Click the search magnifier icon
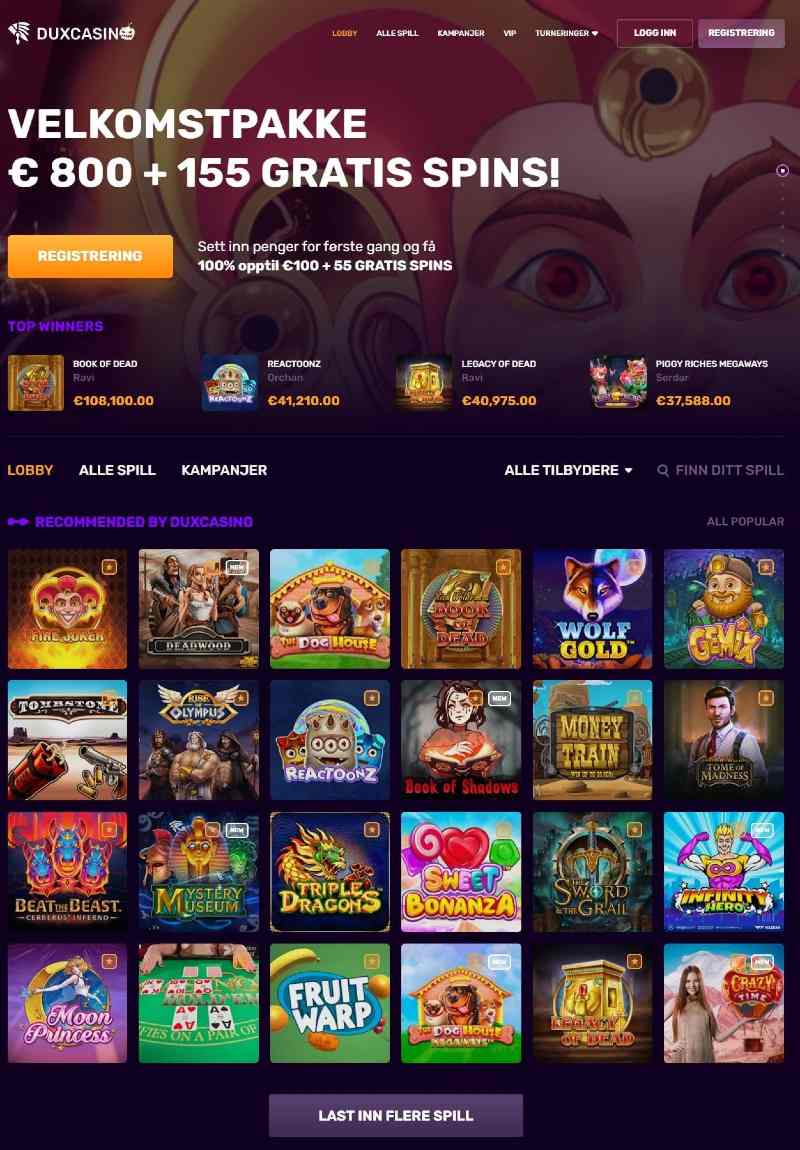Screen dimensions: 800x1150 tap(663, 470)
